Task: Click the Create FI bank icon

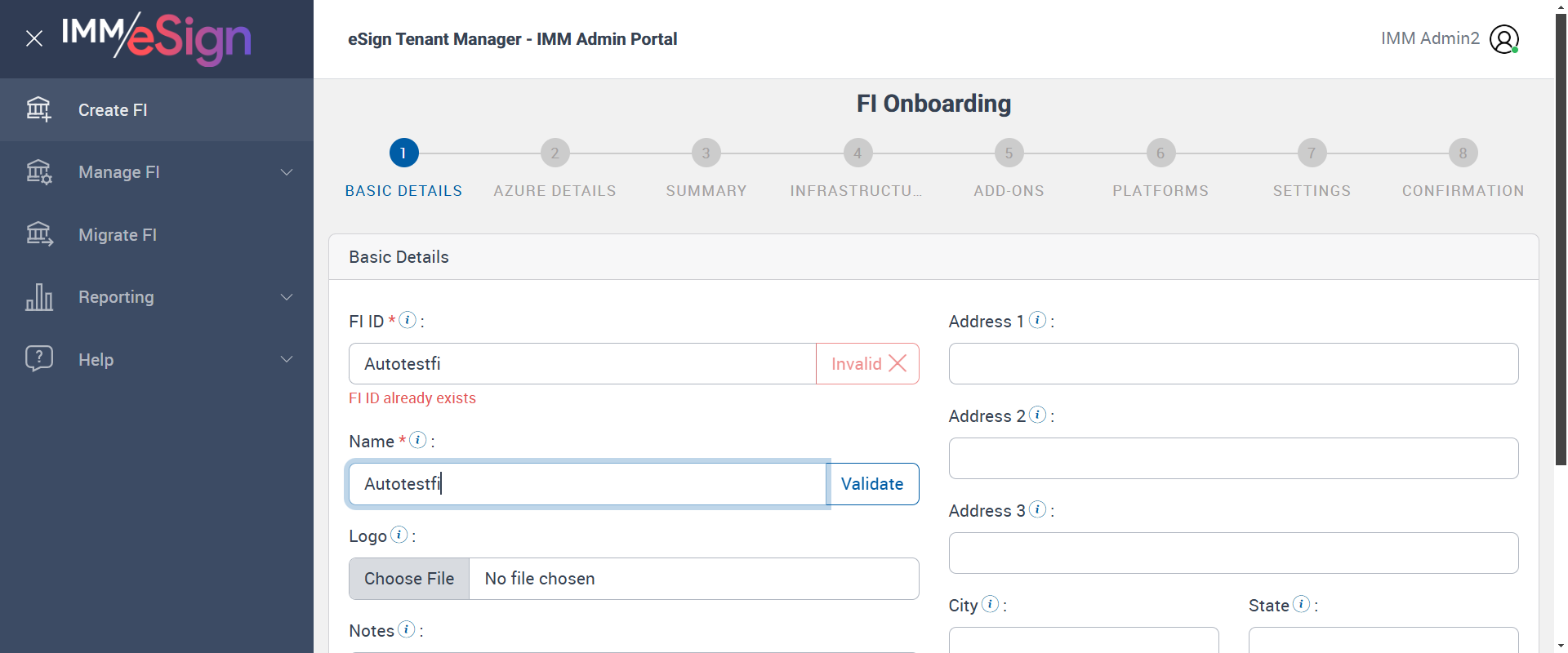Action: [x=38, y=109]
